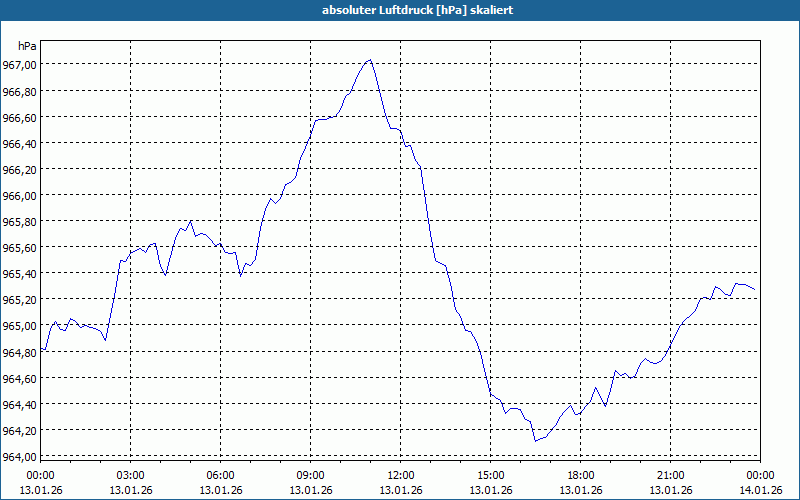The image size is (800, 500).
Task: Click the 13.01.26 date under 12:00
Action: click(401, 490)
